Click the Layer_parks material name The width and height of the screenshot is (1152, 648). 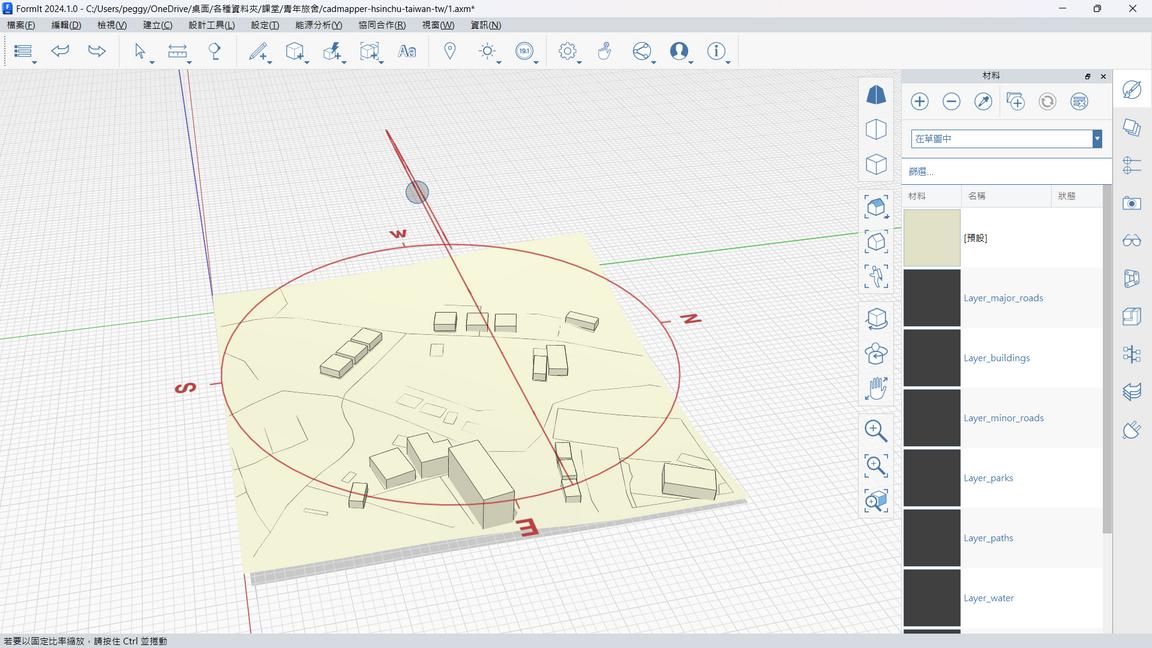coord(988,478)
